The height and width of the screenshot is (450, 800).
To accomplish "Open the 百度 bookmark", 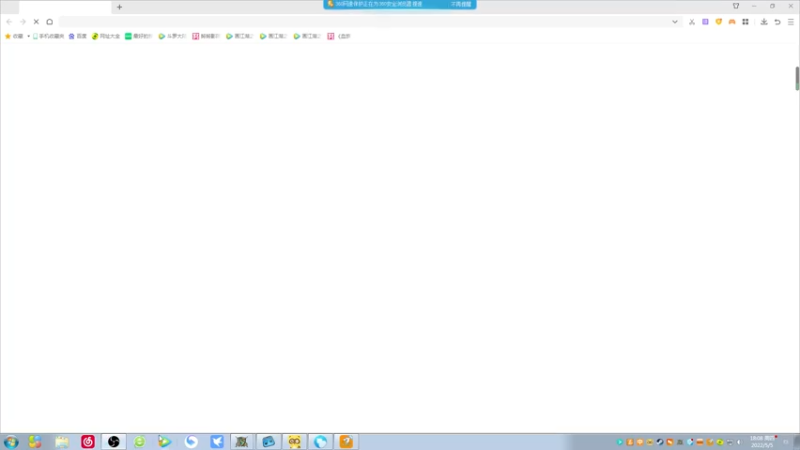I will (x=78, y=36).
